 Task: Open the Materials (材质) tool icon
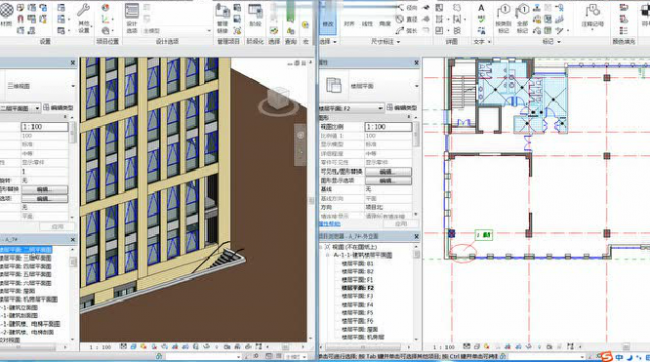[x=6, y=14]
